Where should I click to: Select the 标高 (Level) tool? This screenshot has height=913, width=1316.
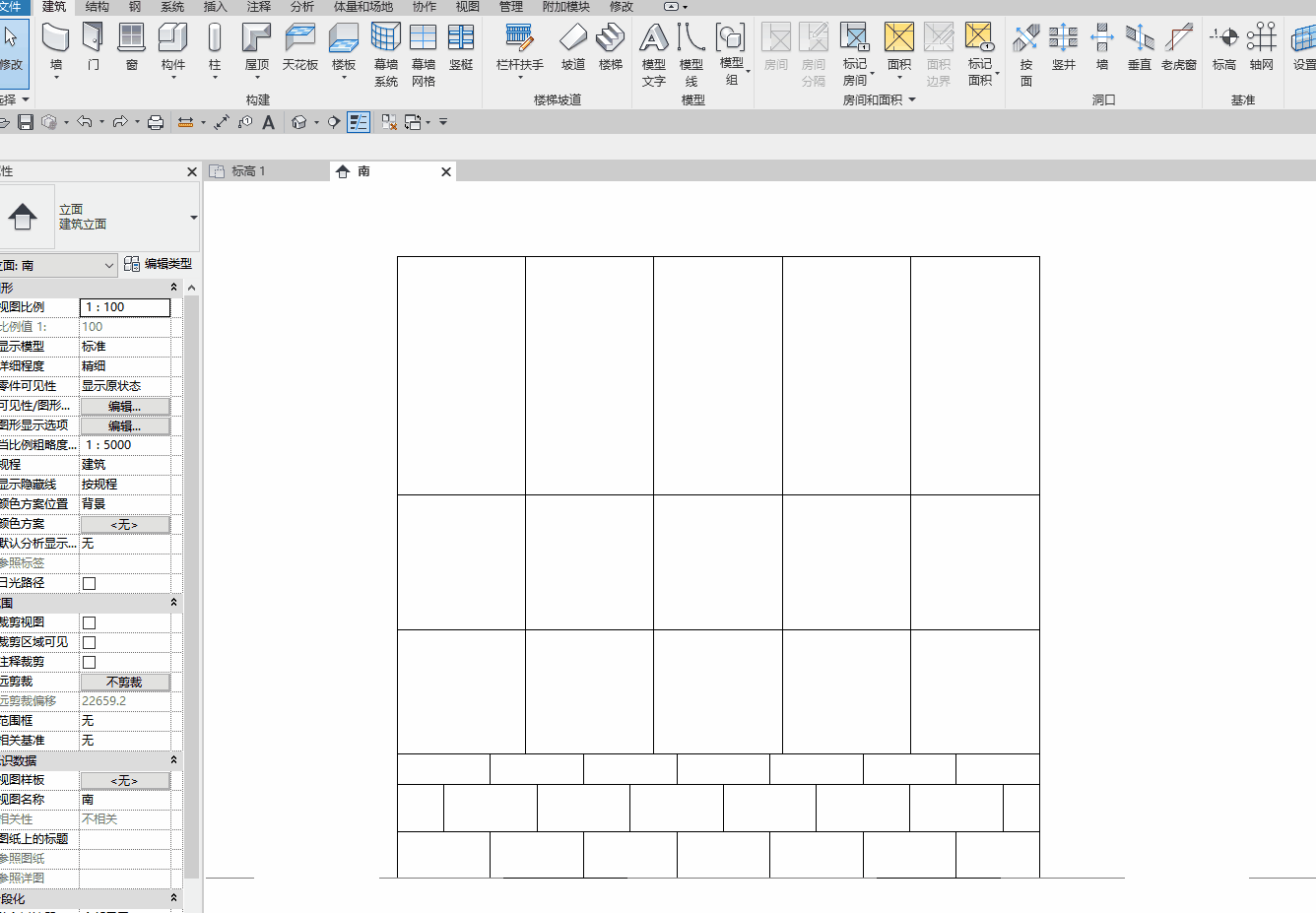[x=1224, y=47]
